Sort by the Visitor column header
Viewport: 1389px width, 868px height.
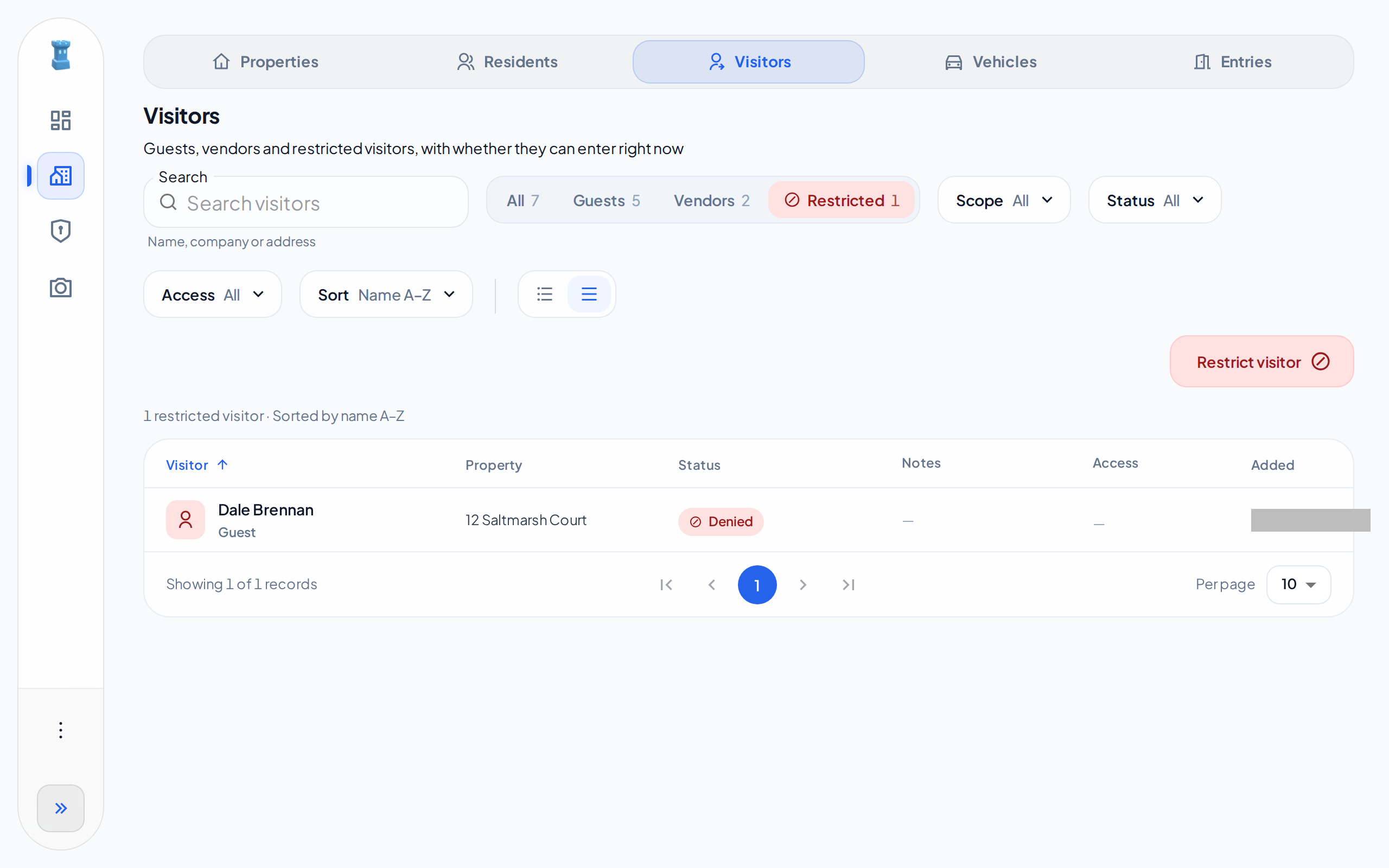pyautogui.click(x=197, y=464)
